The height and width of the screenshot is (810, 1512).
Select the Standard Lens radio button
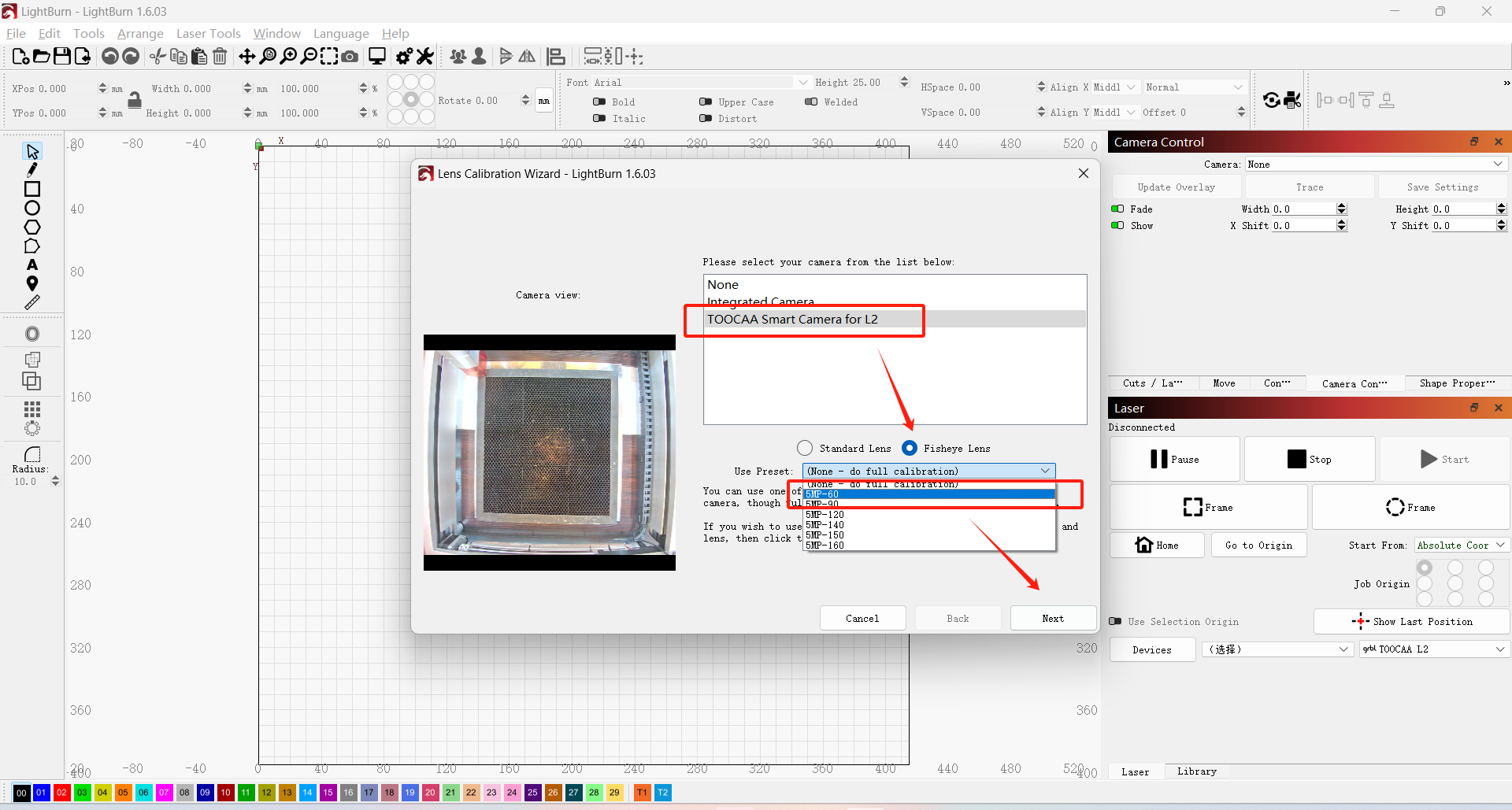coord(804,448)
